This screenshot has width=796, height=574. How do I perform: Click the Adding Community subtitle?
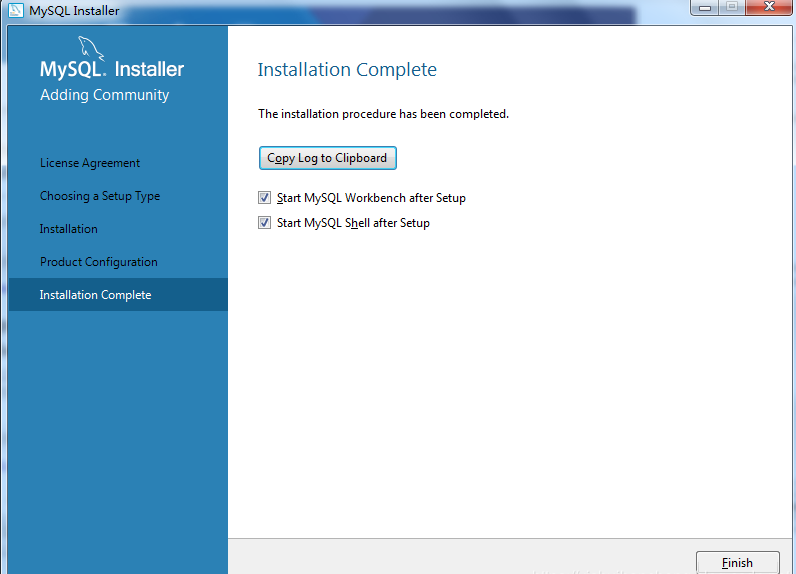[105, 95]
